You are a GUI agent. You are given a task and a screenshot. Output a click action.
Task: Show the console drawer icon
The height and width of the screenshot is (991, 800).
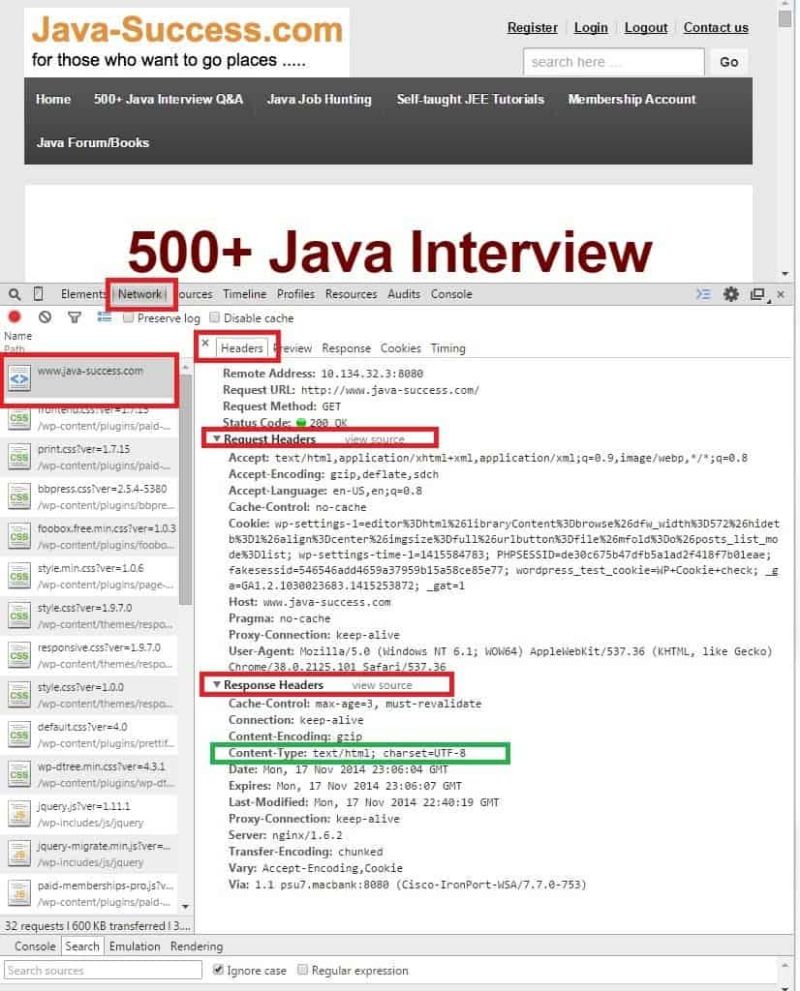pos(703,294)
